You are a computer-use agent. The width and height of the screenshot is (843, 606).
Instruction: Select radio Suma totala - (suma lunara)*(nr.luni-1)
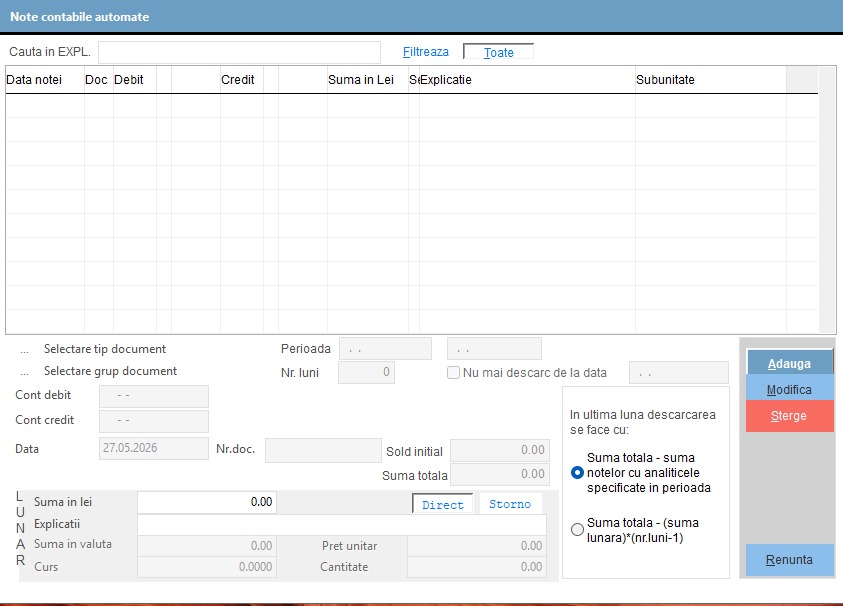click(x=577, y=530)
